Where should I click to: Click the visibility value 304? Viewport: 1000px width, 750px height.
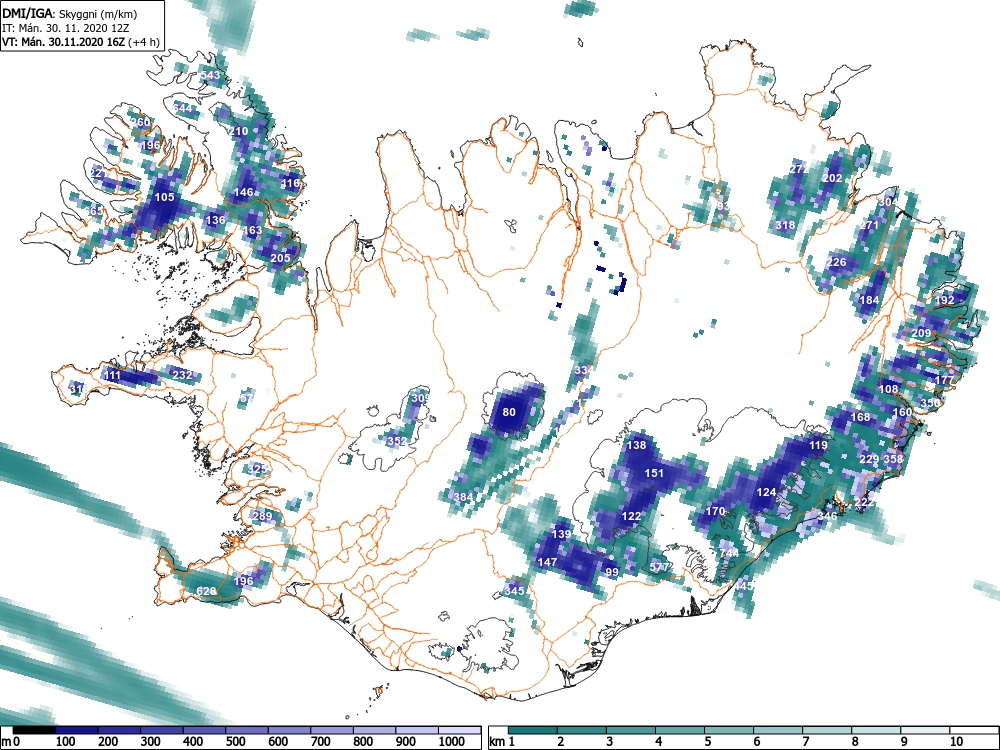tap(888, 202)
